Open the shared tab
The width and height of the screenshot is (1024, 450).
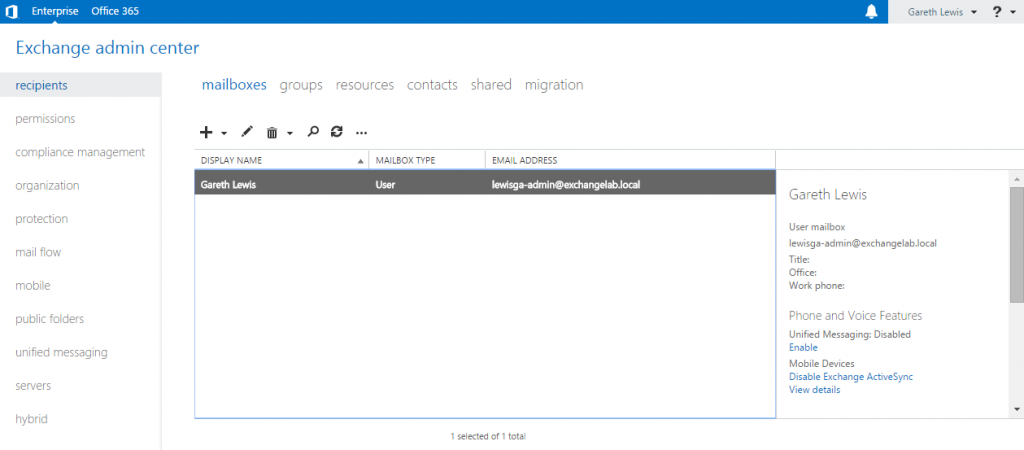coord(491,85)
